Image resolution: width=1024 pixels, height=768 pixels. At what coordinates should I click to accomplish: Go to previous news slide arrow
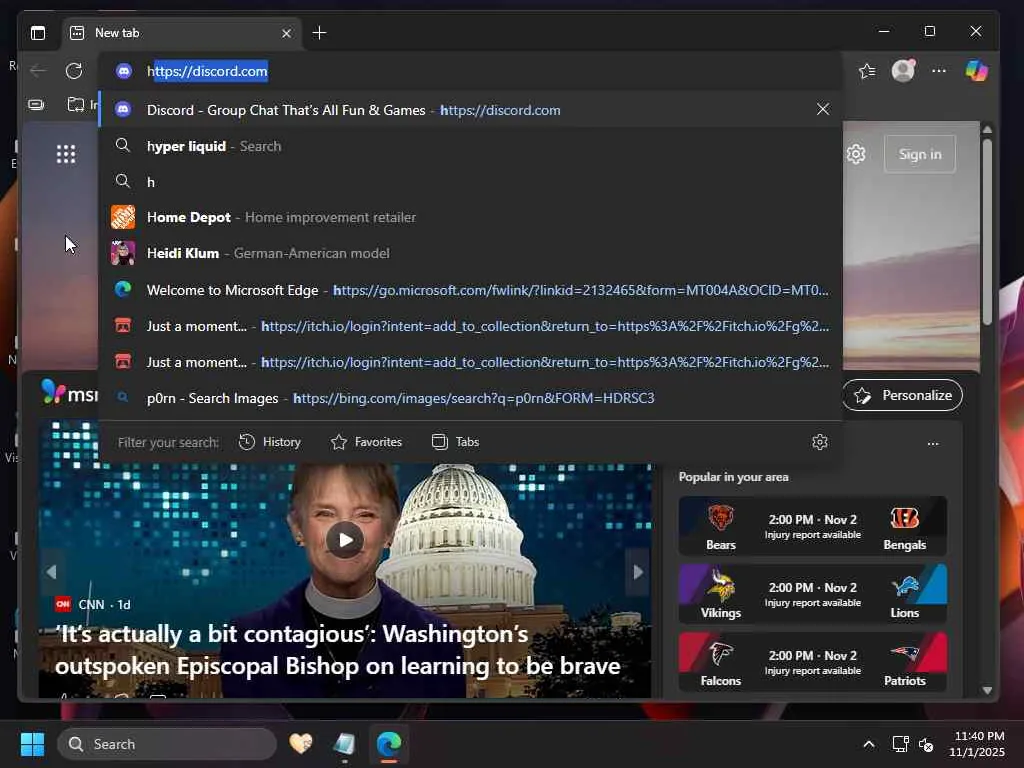(x=51, y=572)
